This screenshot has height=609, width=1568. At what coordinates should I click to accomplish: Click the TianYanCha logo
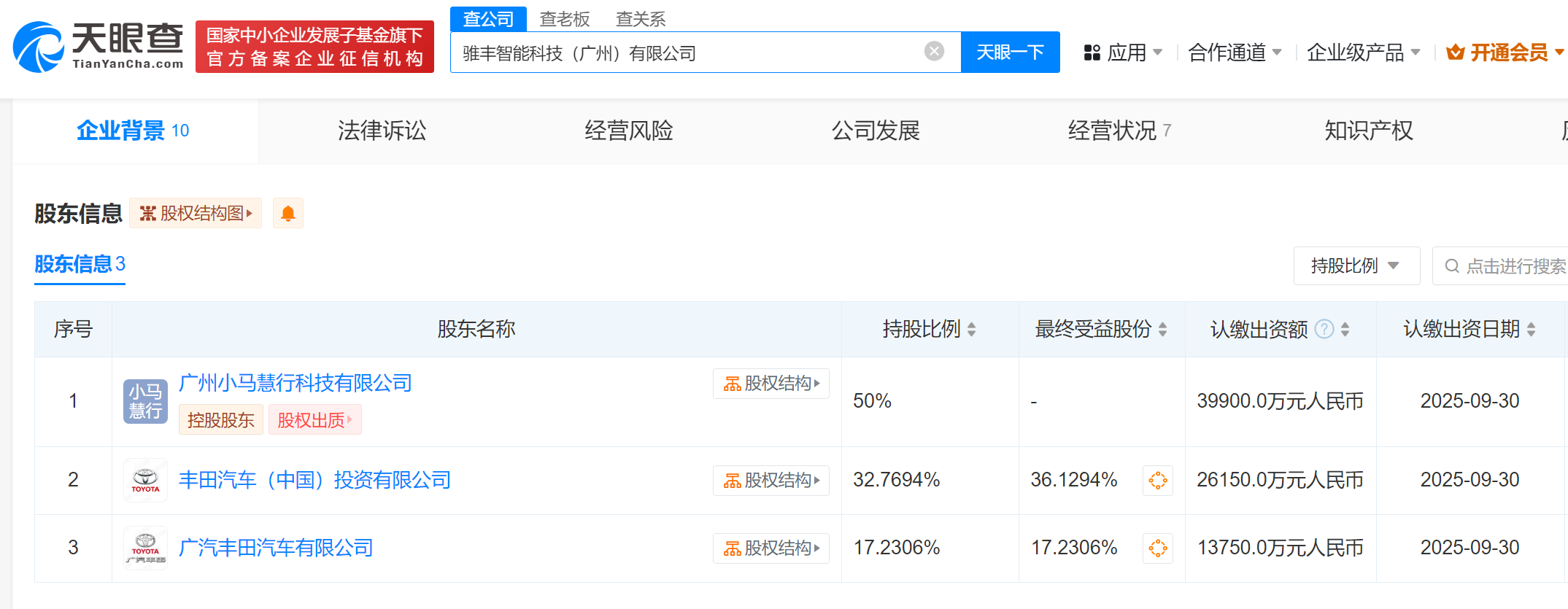(99, 47)
